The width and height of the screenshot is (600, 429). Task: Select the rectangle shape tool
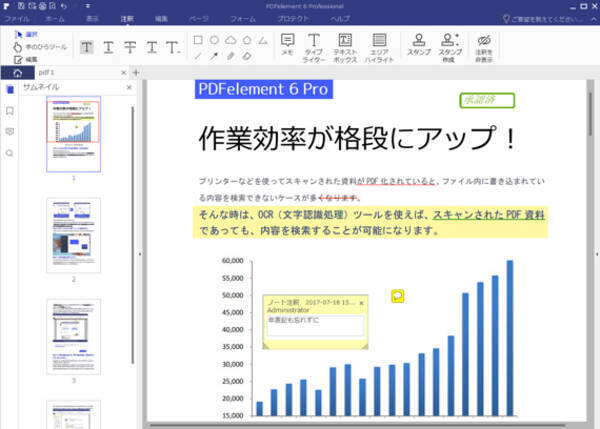tap(198, 39)
